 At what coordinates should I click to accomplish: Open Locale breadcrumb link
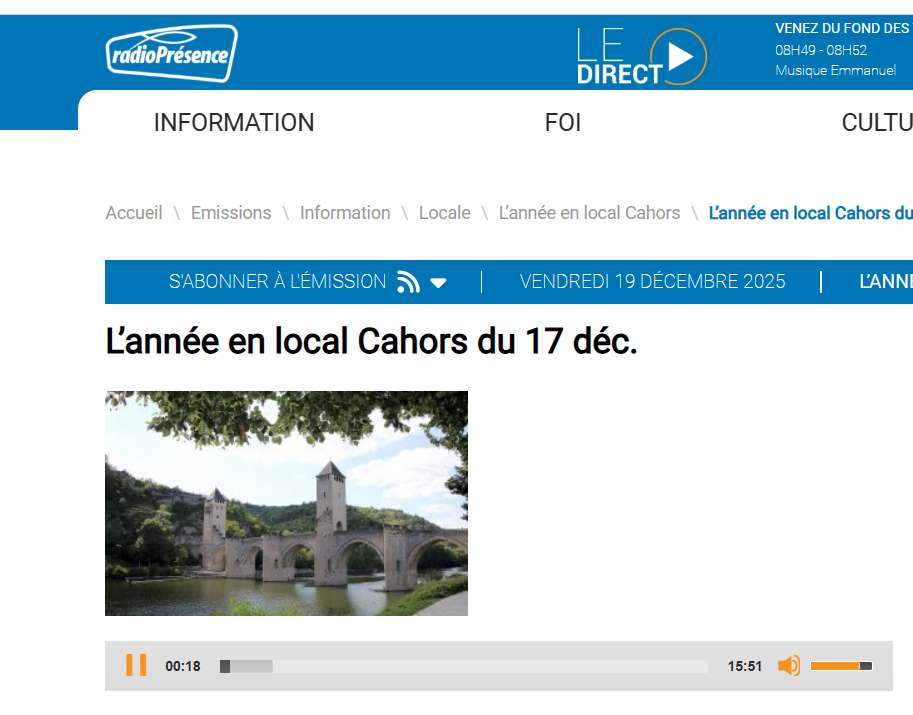click(x=445, y=213)
